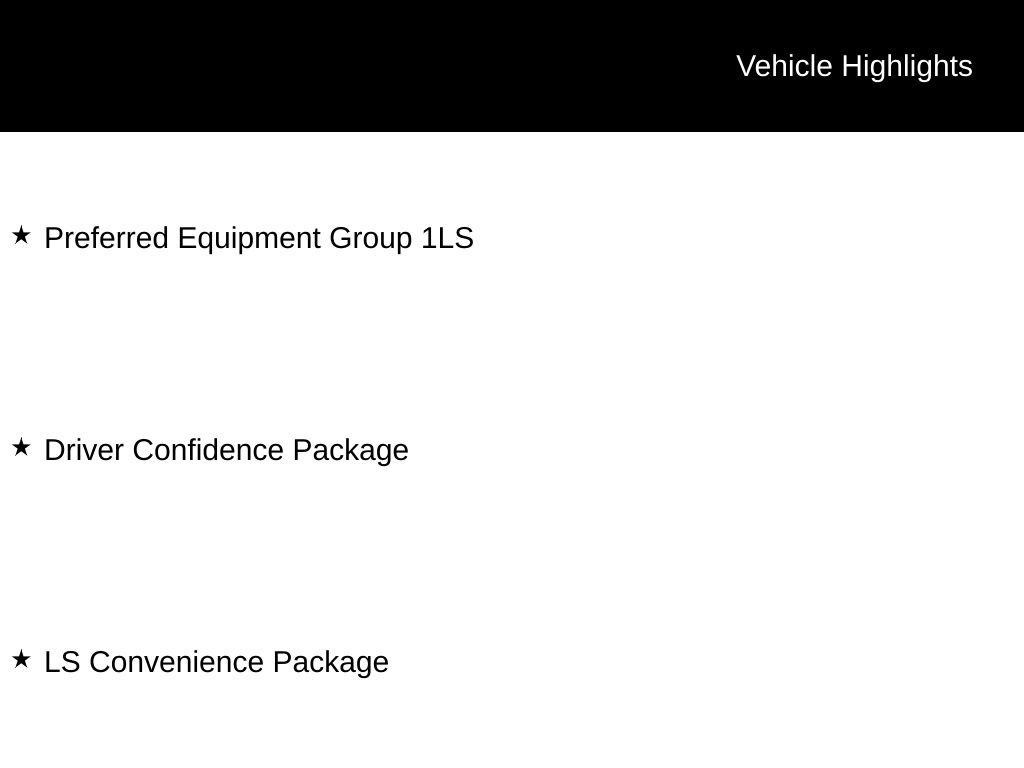1024x768 pixels.
Task: Click the '1LS' code in the first highlight
Action: point(447,239)
